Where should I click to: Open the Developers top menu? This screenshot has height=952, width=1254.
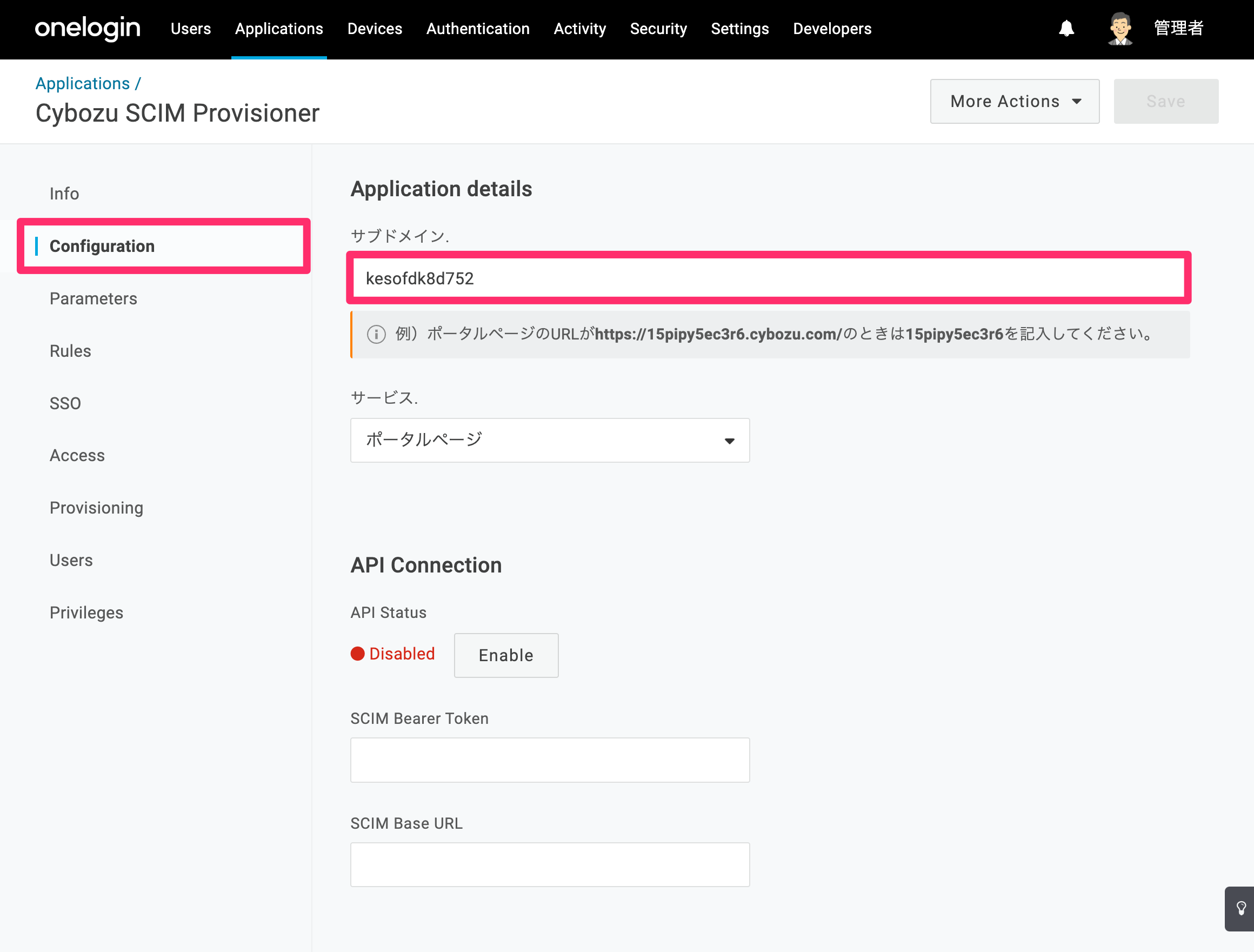pos(832,28)
